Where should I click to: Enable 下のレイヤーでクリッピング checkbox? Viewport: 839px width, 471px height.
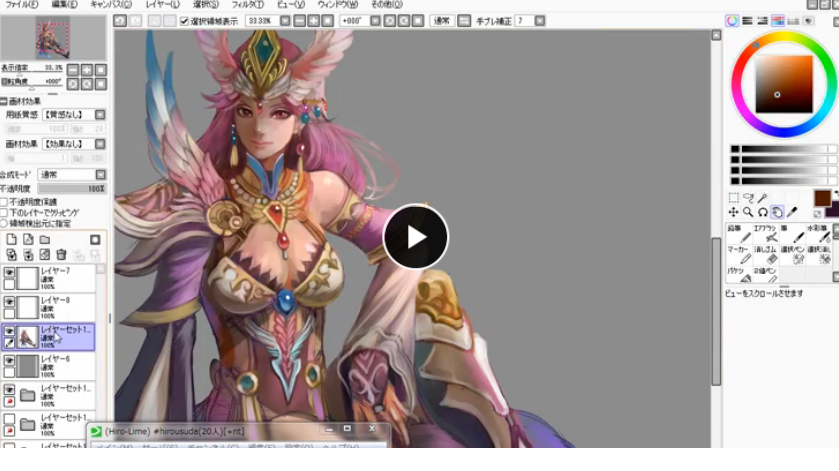click(x=4, y=213)
